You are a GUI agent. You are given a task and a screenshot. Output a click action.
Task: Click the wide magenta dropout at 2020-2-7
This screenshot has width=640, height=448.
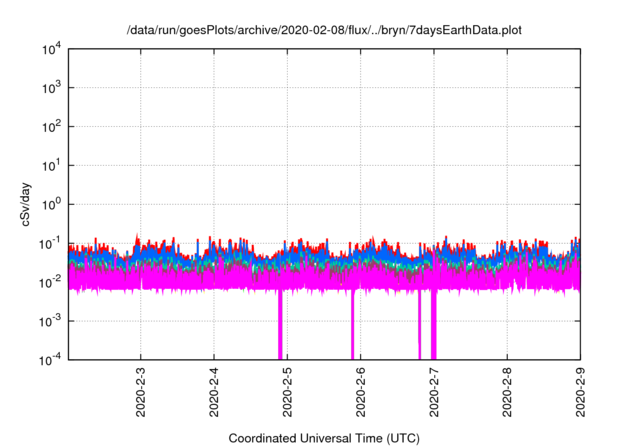coord(434,325)
